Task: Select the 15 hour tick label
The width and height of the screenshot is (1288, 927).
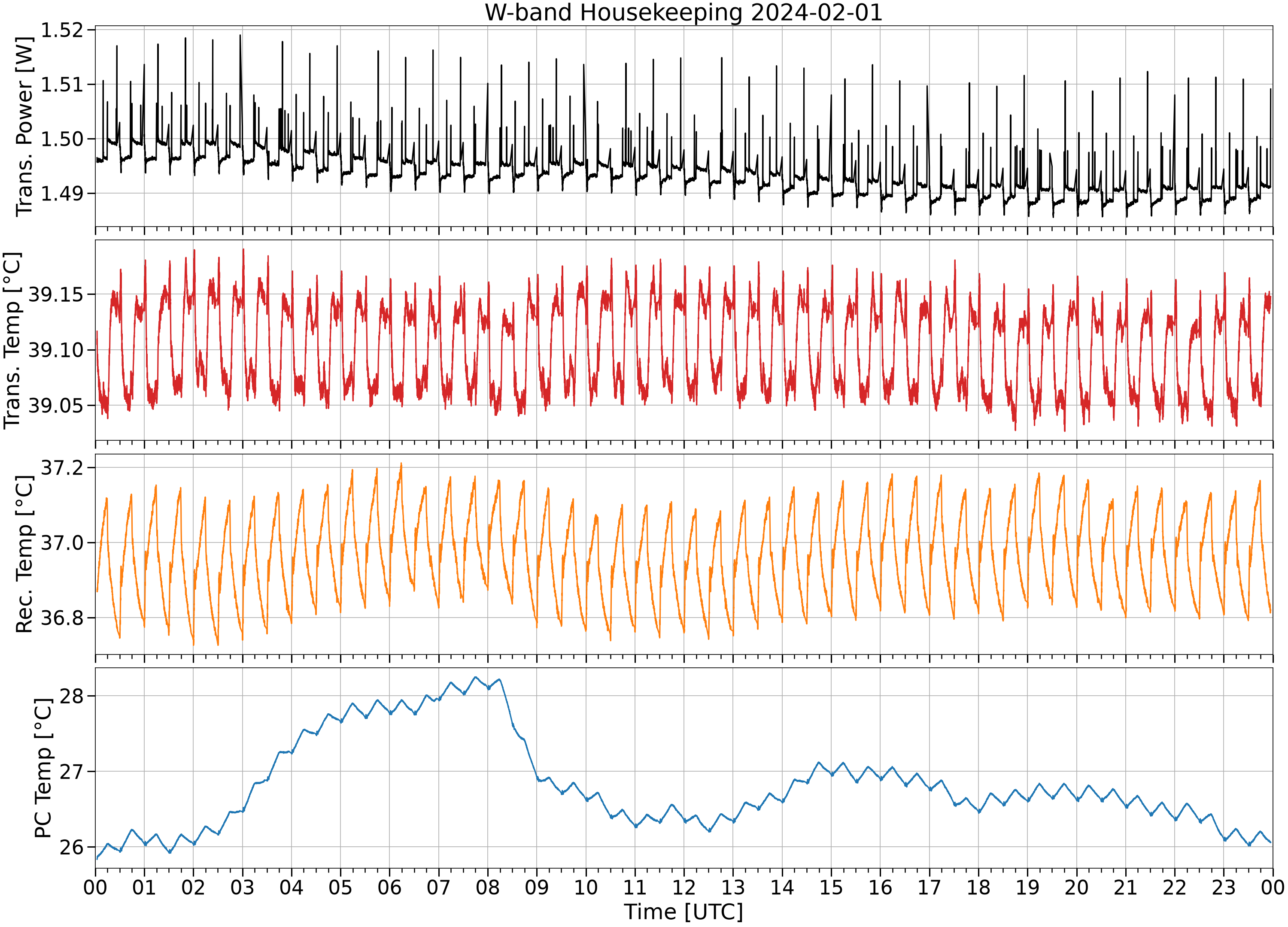Action: (831, 887)
